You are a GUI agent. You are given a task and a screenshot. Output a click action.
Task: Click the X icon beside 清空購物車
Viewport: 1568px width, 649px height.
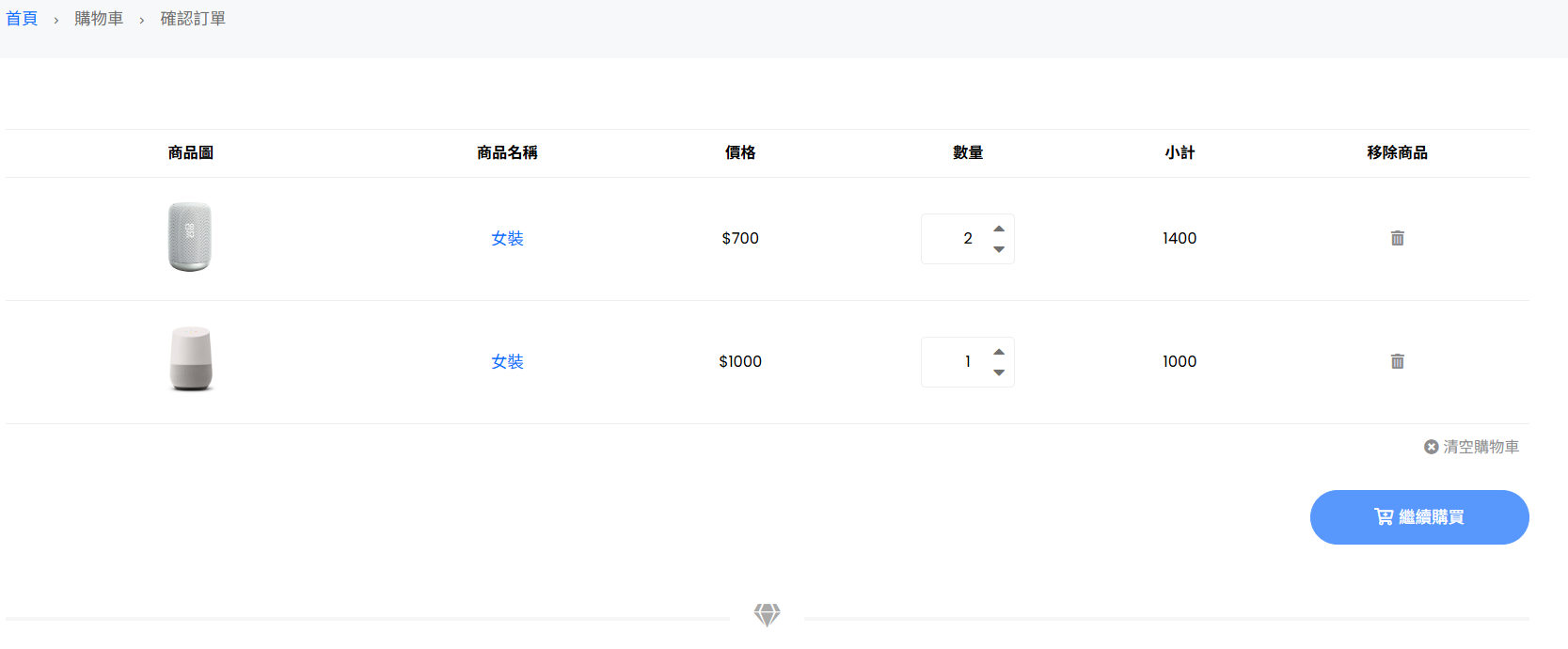pos(1431,447)
